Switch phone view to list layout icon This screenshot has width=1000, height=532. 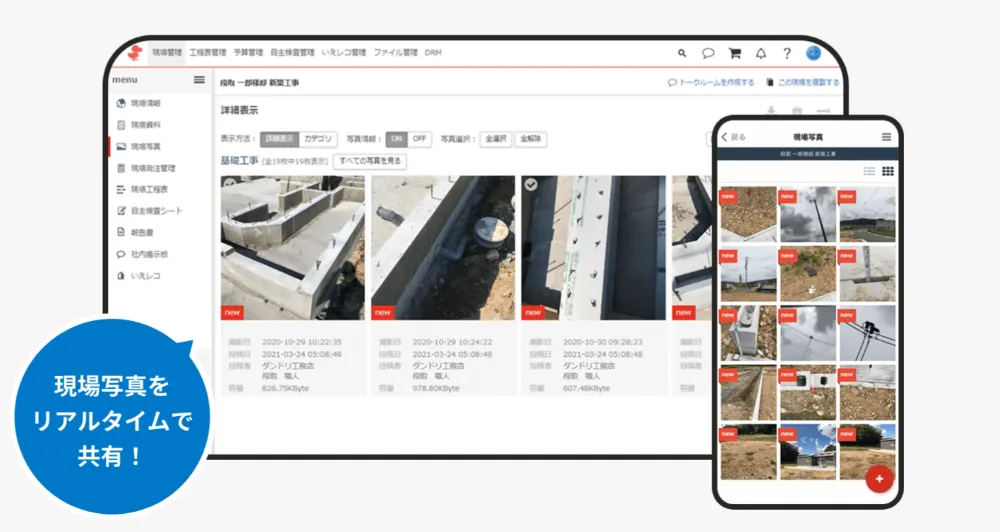point(869,172)
